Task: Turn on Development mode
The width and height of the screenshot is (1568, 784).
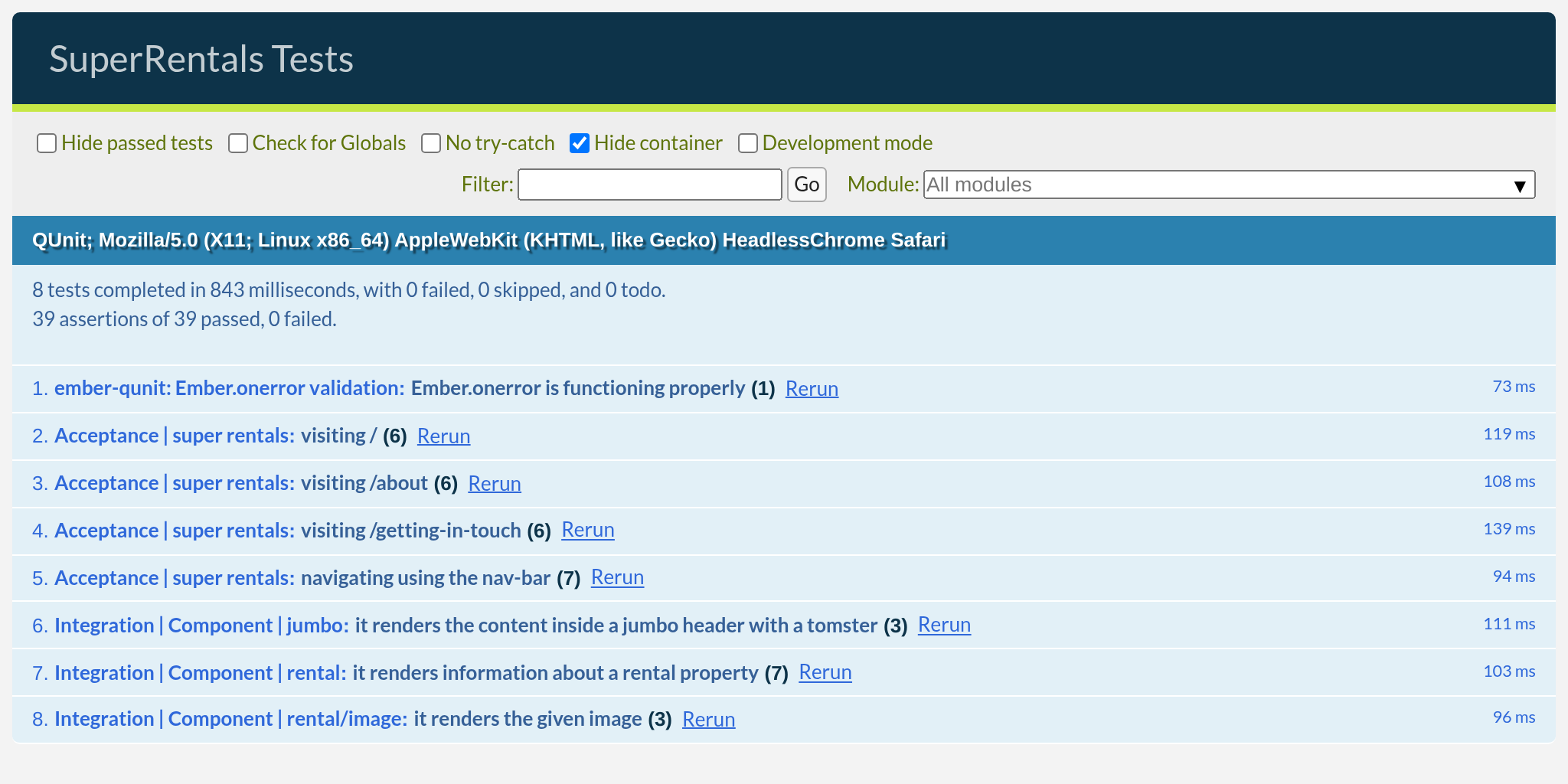Action: 747,143
